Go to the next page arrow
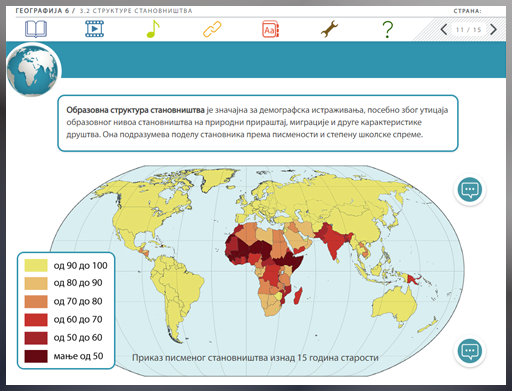 493,30
